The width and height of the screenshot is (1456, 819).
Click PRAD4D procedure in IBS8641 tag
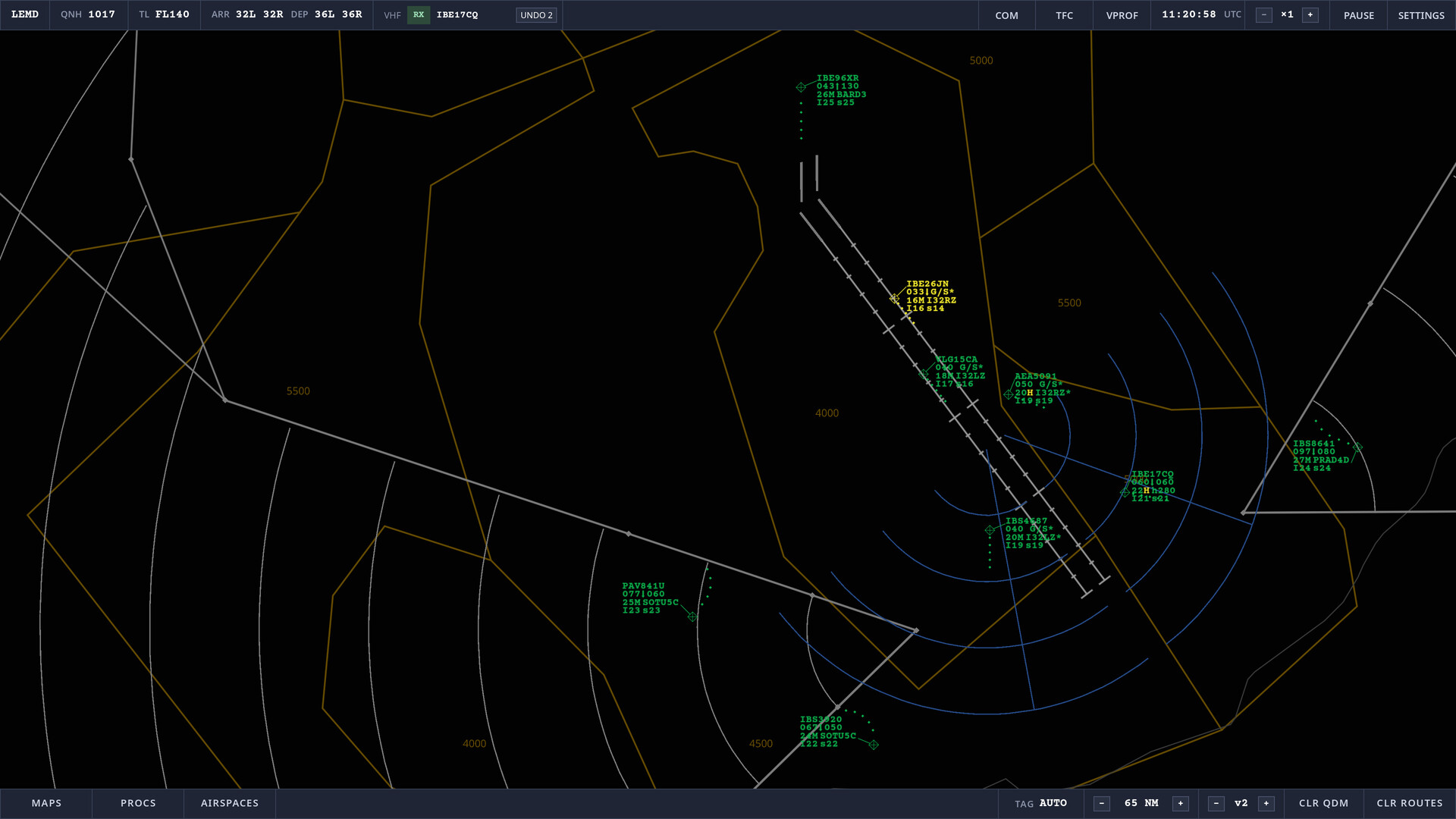click(1331, 460)
